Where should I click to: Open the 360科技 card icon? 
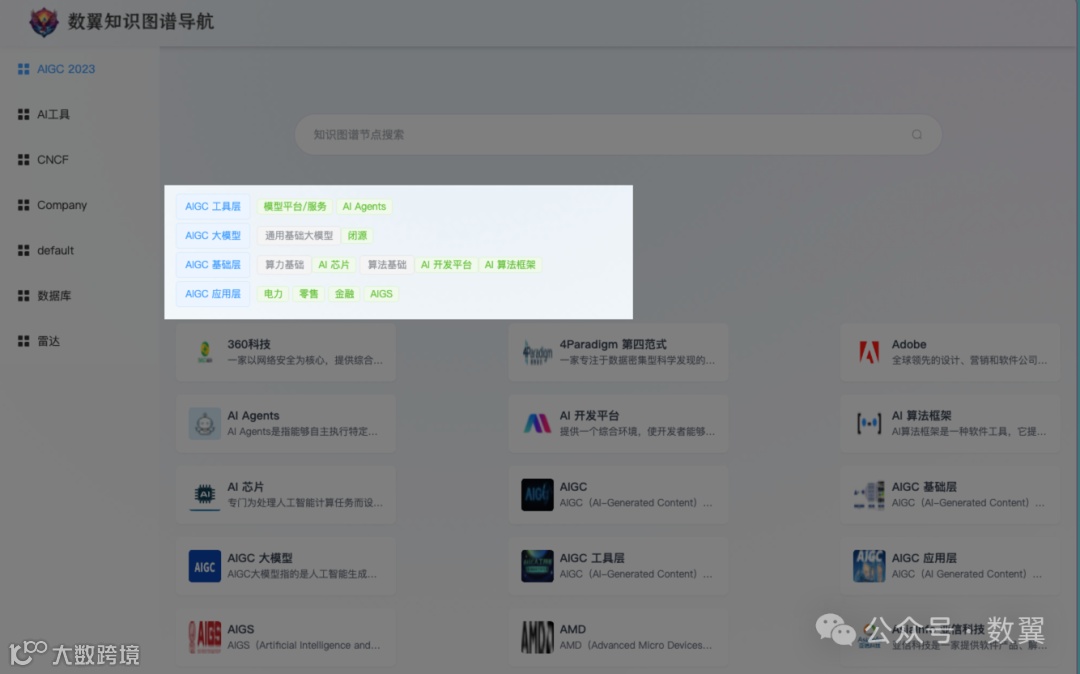(205, 352)
